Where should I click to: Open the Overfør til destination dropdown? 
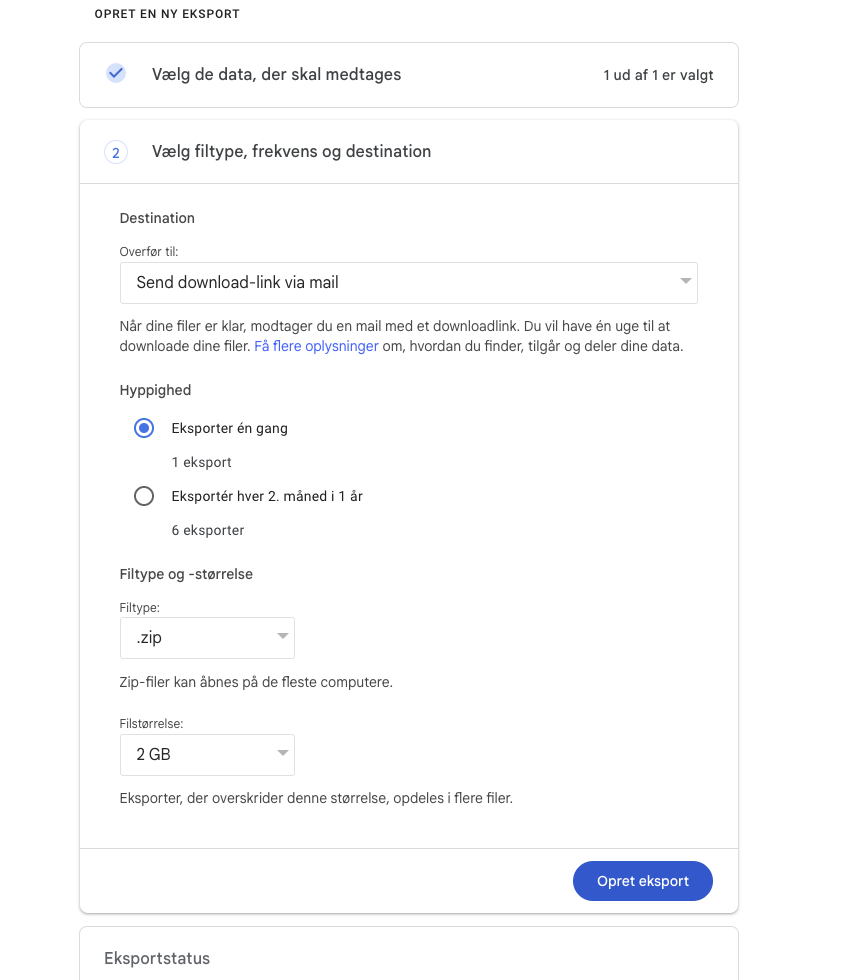[409, 282]
